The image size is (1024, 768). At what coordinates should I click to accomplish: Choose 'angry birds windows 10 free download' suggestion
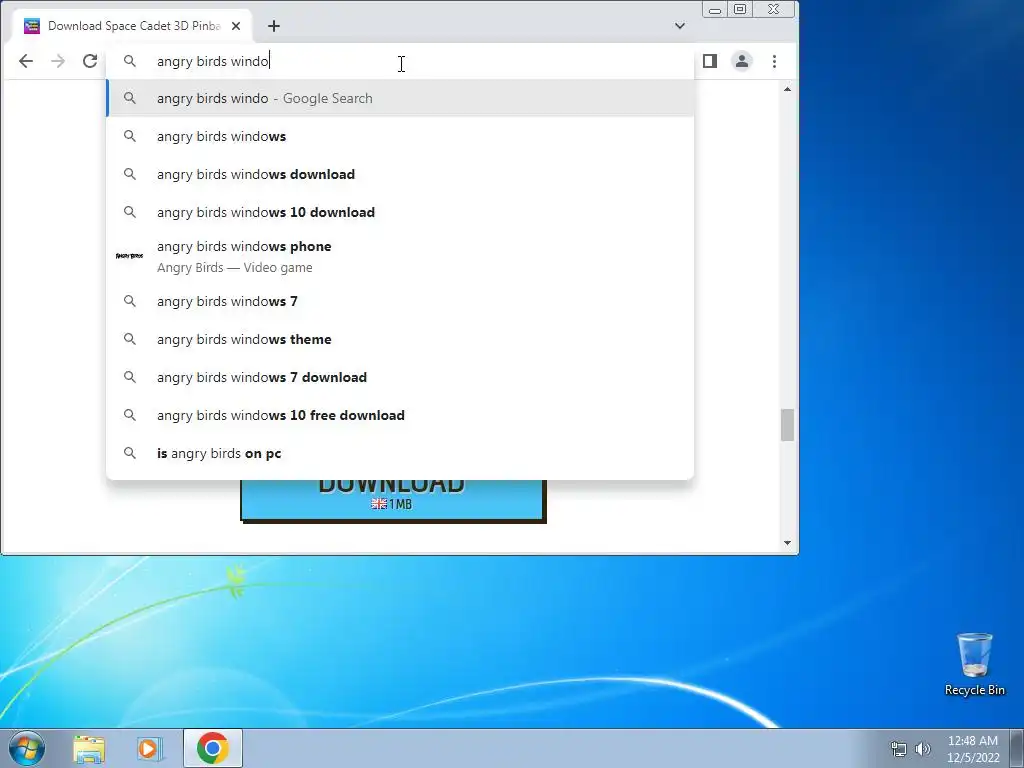[x=400, y=415]
